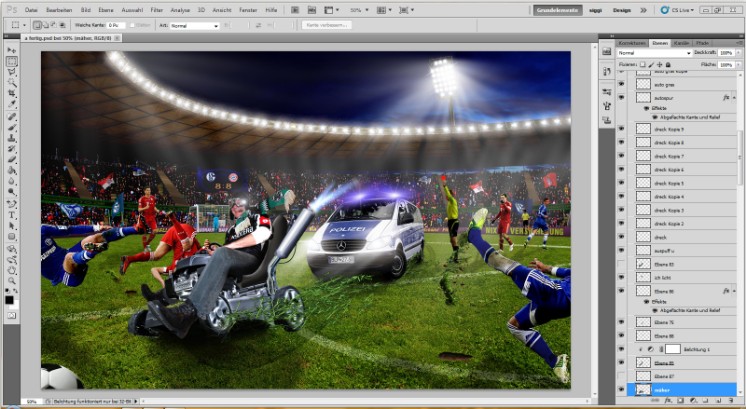Click the foreground color swatch

click(9, 298)
